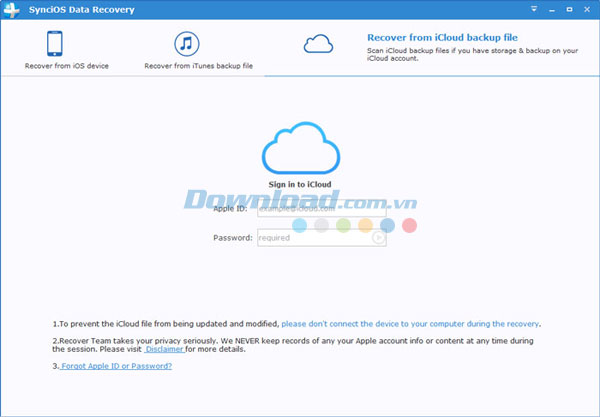Close the SynciOS Data Recovery window
This screenshot has height=417, width=600.
pos(587,9)
